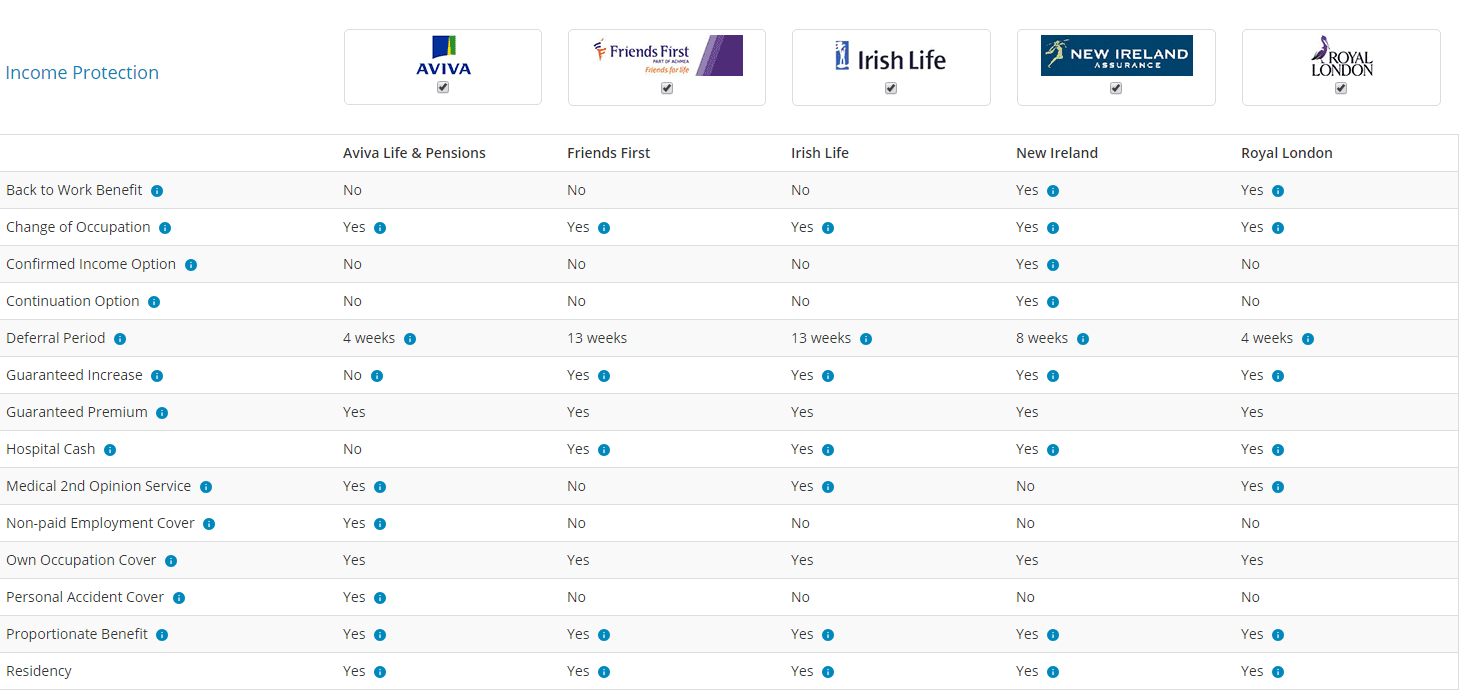Click info icon next to Own Occupation Cover
Image resolution: width=1467 pixels, height=698 pixels.
tap(171, 561)
